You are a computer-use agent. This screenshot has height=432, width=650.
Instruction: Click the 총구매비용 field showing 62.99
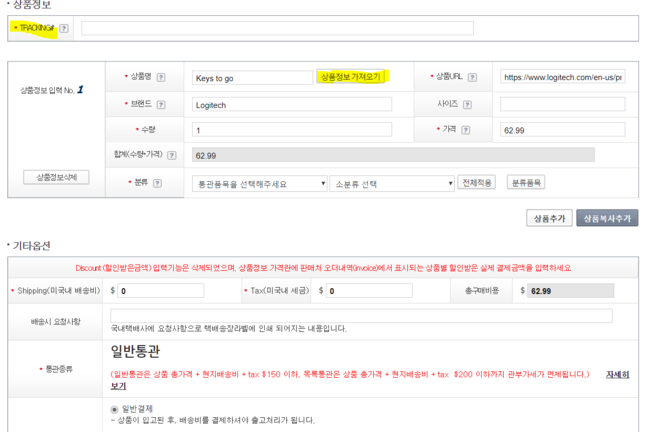570,291
